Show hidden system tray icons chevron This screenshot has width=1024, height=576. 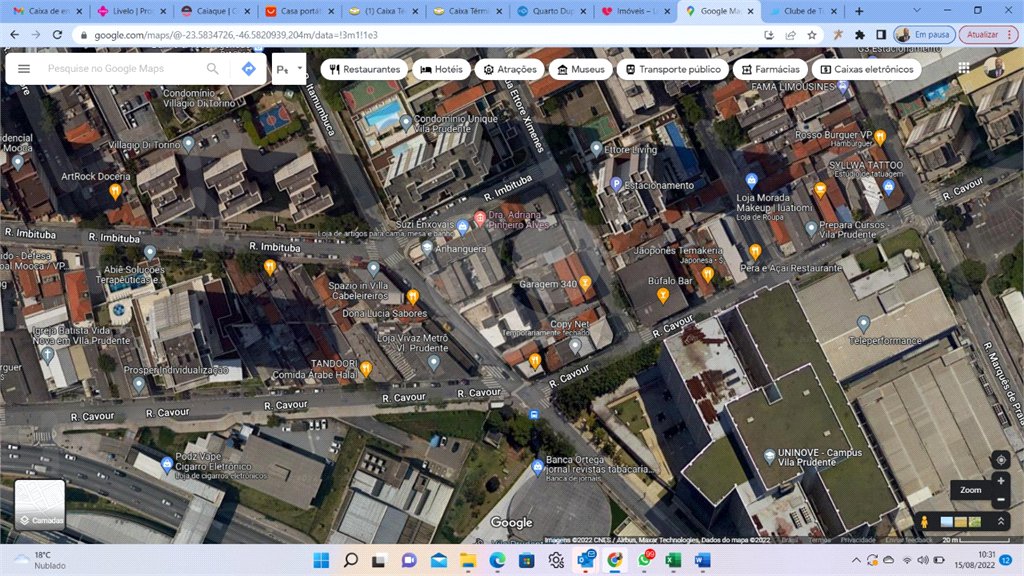[x=856, y=560]
